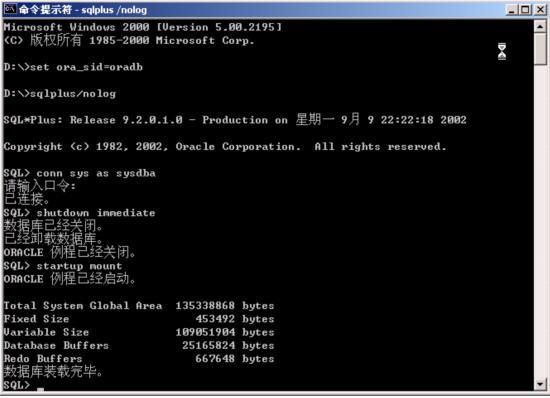Click the 'ORACLE 例程已经关闭。' line
The width and height of the screenshot is (550, 398).
pos(69,252)
